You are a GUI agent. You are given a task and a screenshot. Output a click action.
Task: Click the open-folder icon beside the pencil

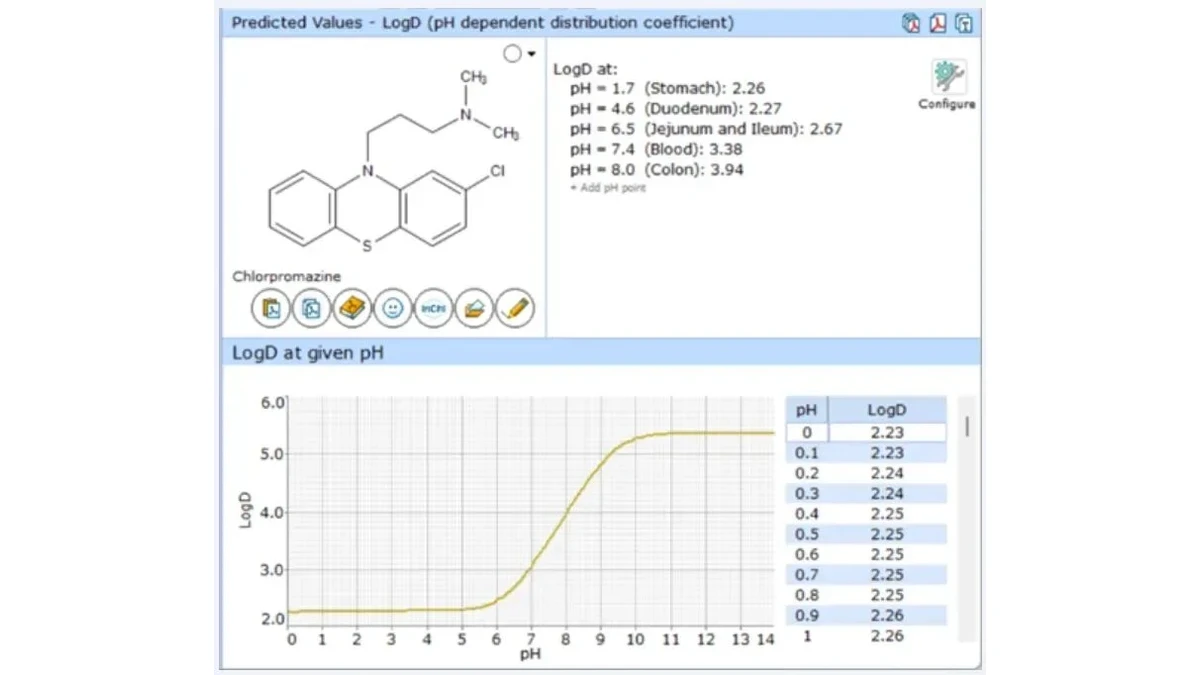tap(474, 309)
